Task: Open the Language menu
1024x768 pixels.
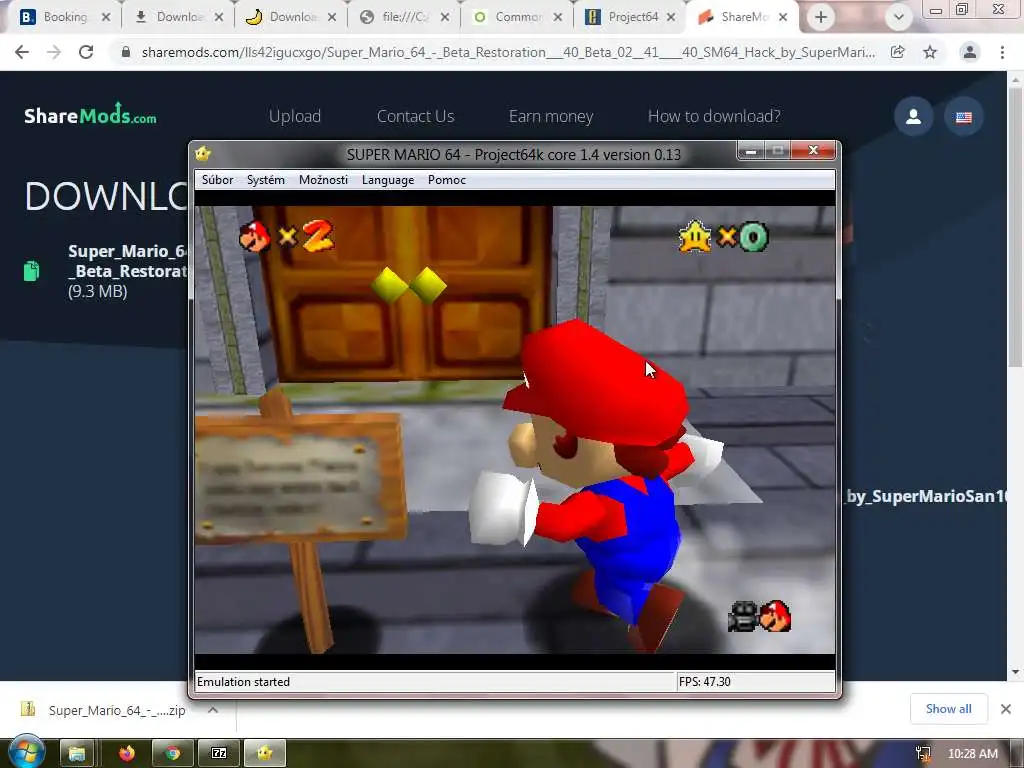Action: 387,180
